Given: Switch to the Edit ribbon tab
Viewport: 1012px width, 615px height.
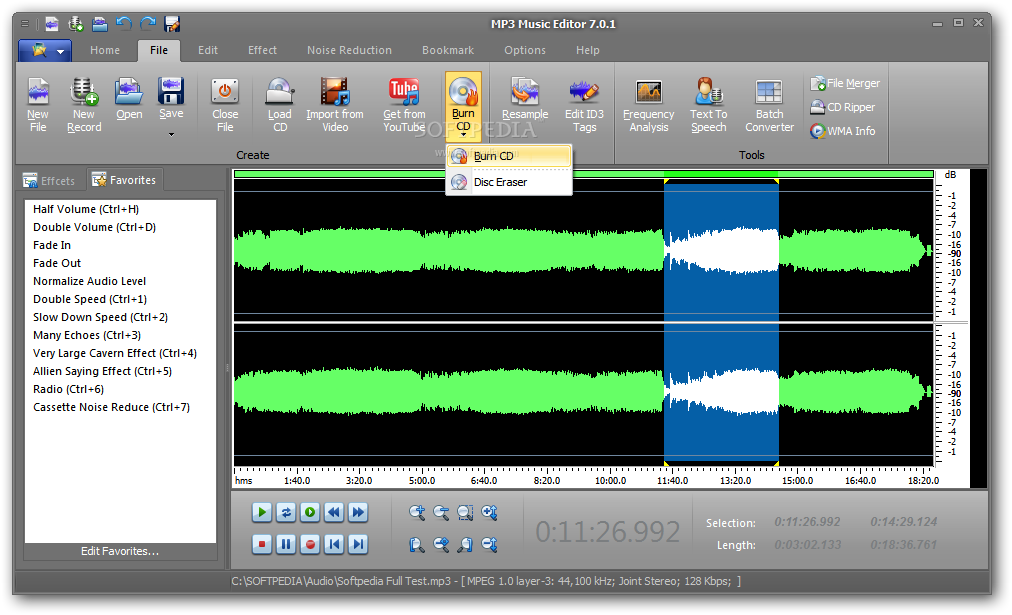Looking at the screenshot, I should click(208, 50).
